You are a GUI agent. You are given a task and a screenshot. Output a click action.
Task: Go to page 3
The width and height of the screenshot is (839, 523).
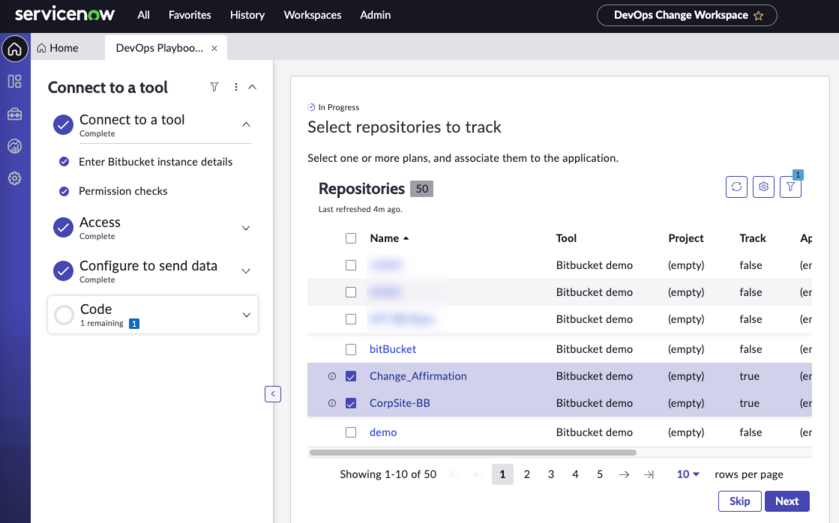[x=551, y=474]
